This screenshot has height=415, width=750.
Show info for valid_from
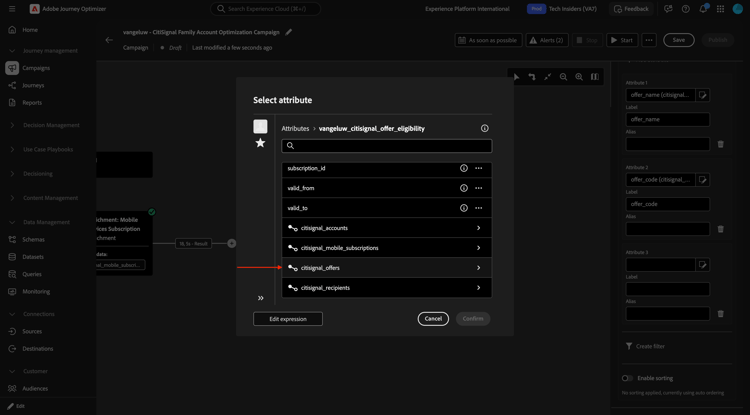point(463,188)
